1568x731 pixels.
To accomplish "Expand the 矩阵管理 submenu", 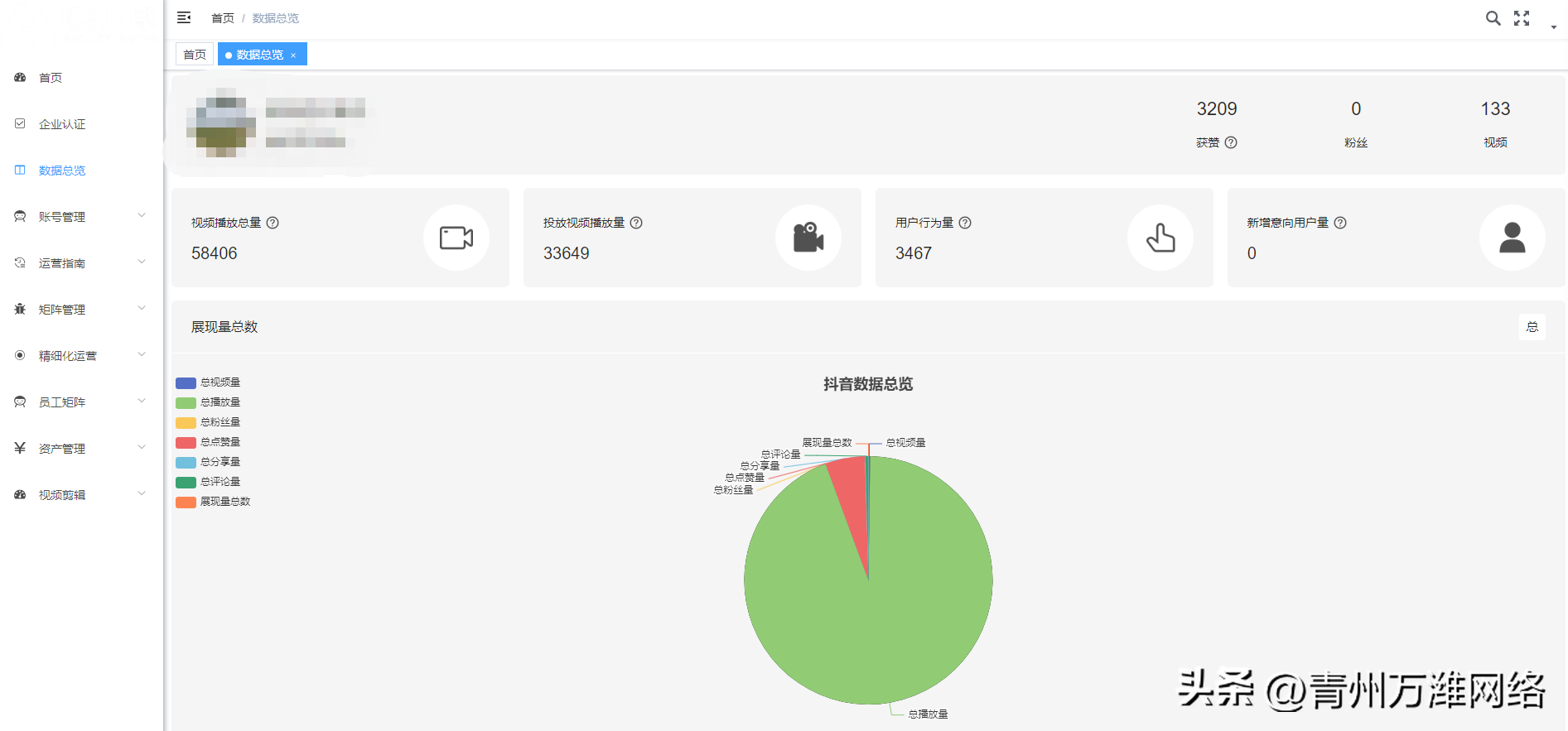I will [x=80, y=310].
